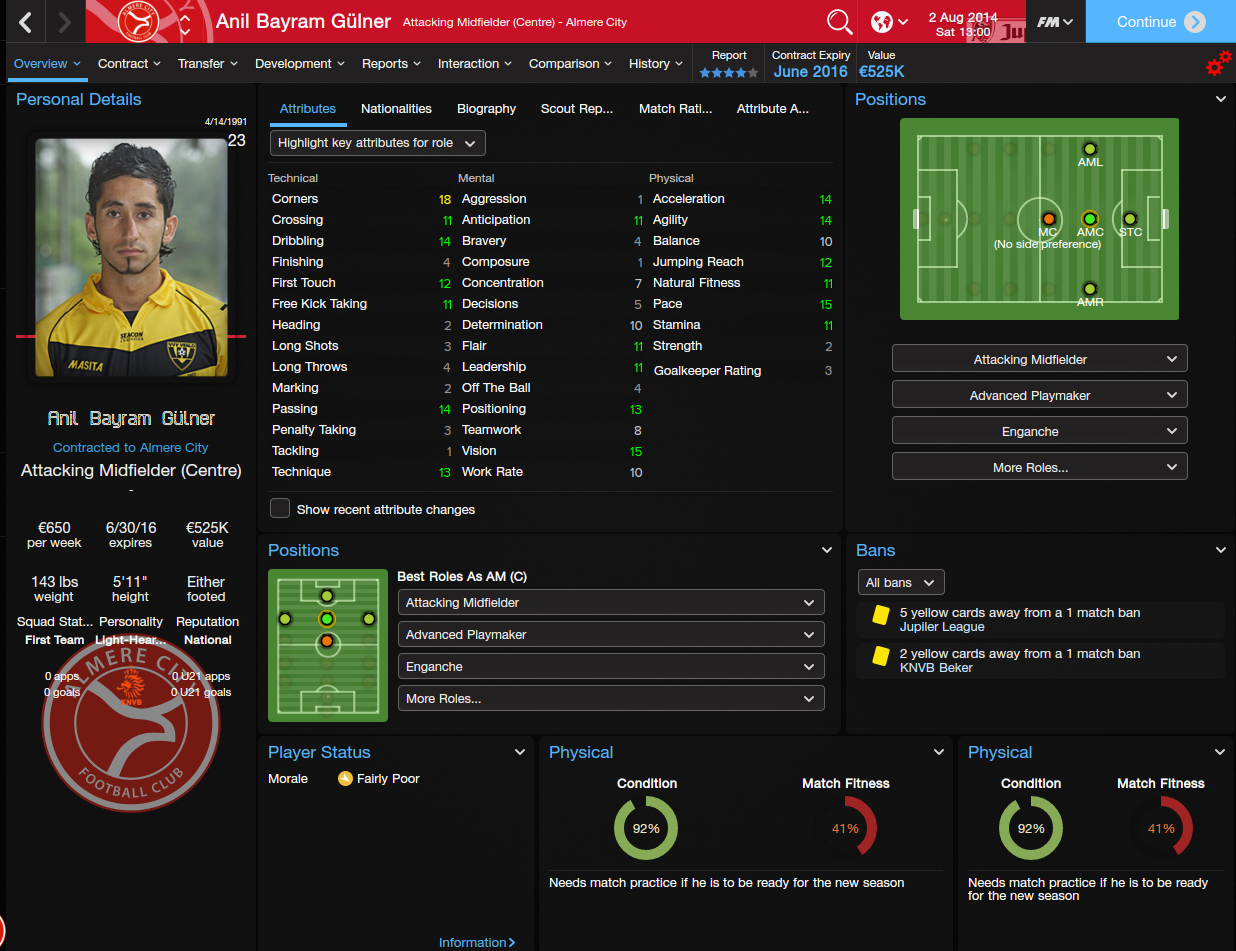Click the STC position dot on pitch
This screenshot has width=1236, height=951.
(x=1130, y=218)
